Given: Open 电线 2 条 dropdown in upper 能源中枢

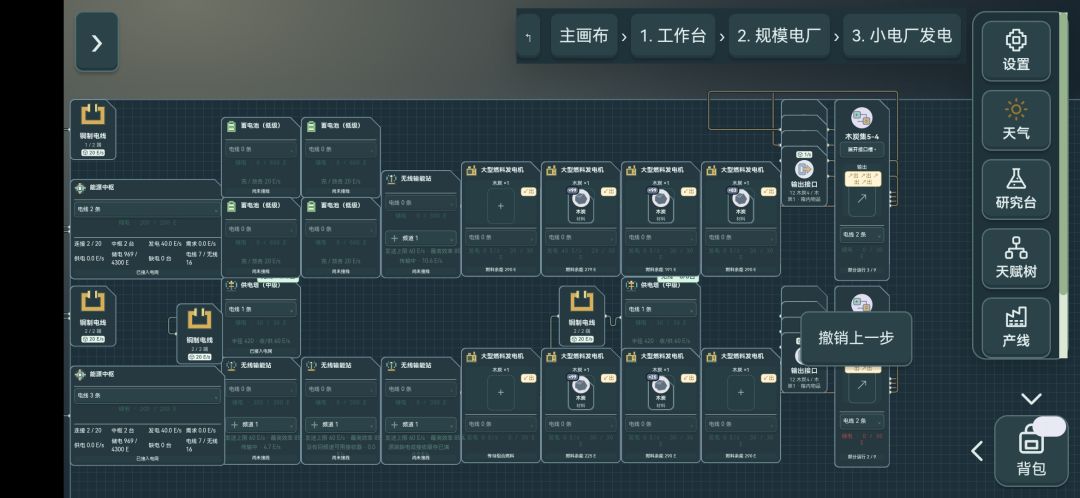Looking at the screenshot, I should pos(147,209).
